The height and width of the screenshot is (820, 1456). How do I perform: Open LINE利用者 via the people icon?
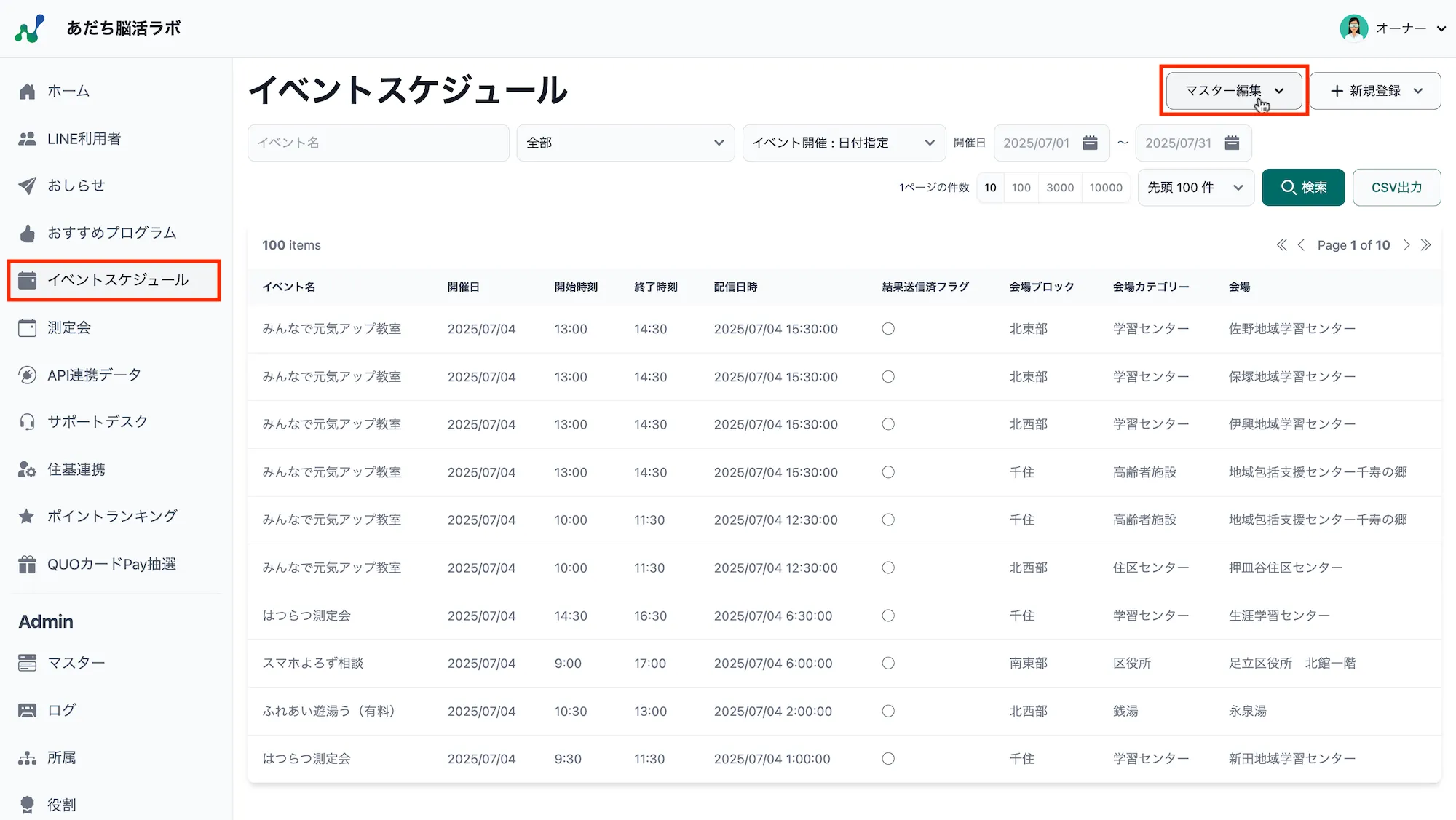click(27, 138)
